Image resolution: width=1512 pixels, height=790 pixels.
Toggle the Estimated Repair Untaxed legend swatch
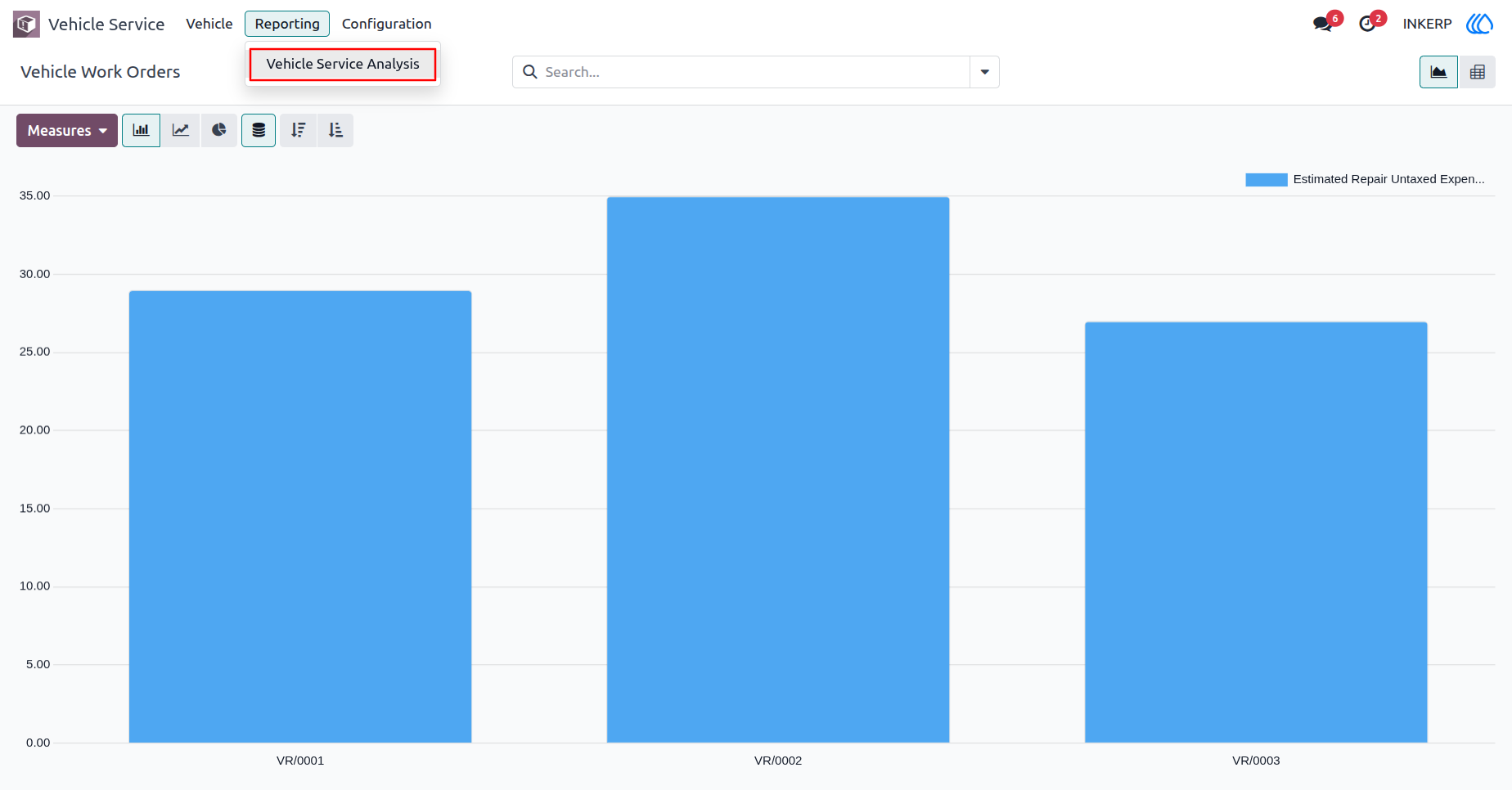[1267, 180]
